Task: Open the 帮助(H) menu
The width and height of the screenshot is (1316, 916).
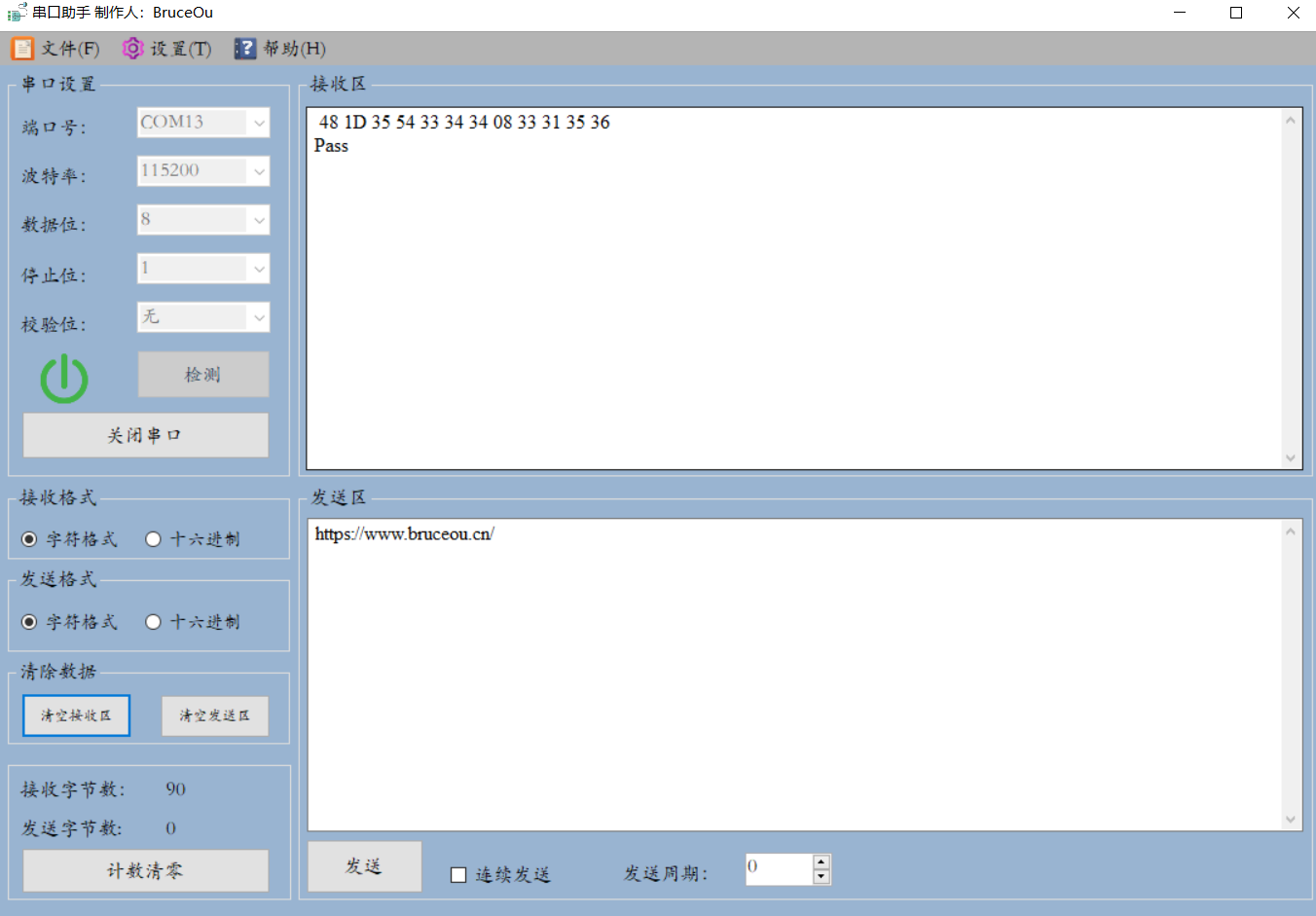Action: tap(295, 49)
